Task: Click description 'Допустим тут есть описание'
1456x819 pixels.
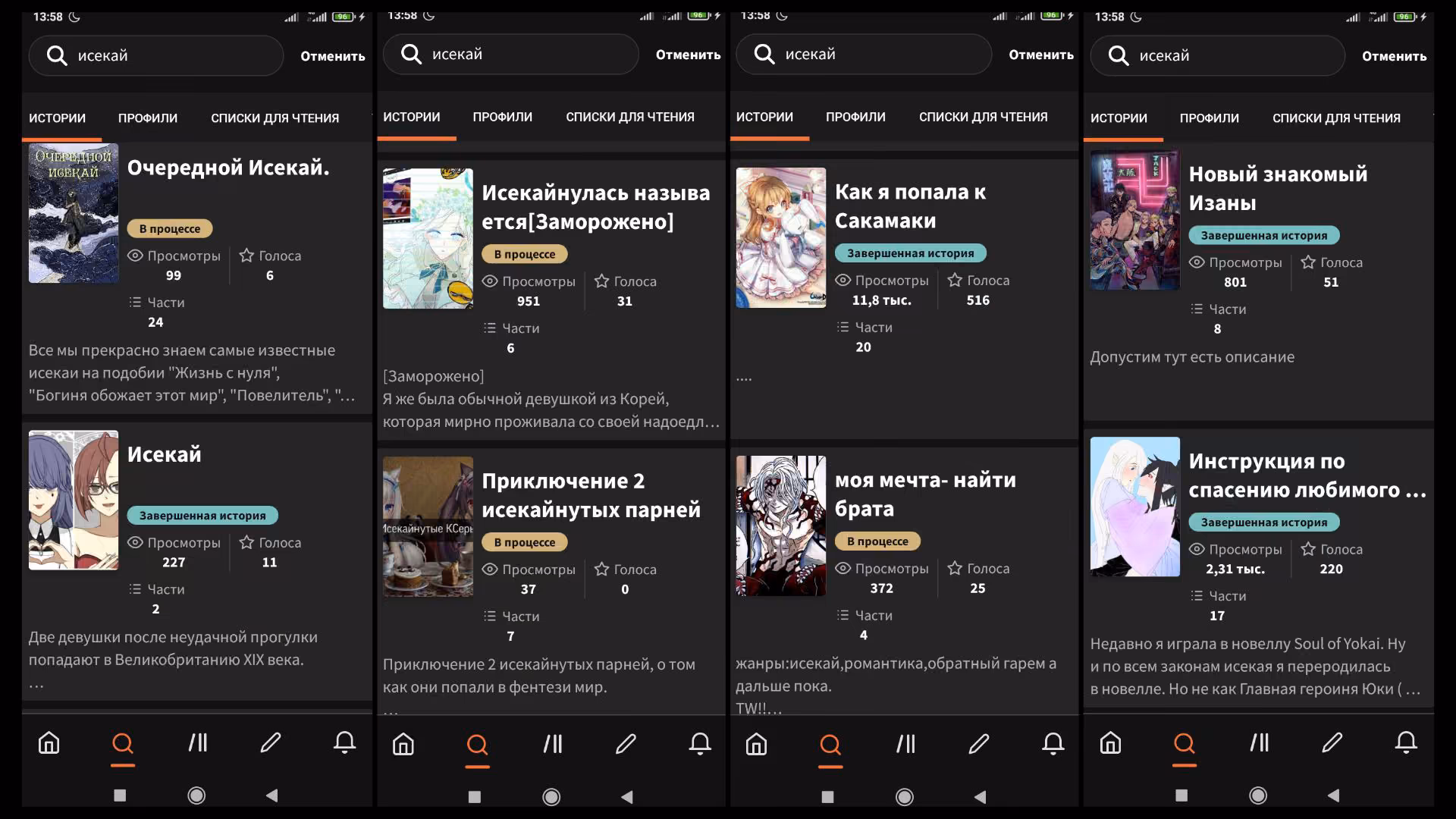Action: [x=1192, y=357]
